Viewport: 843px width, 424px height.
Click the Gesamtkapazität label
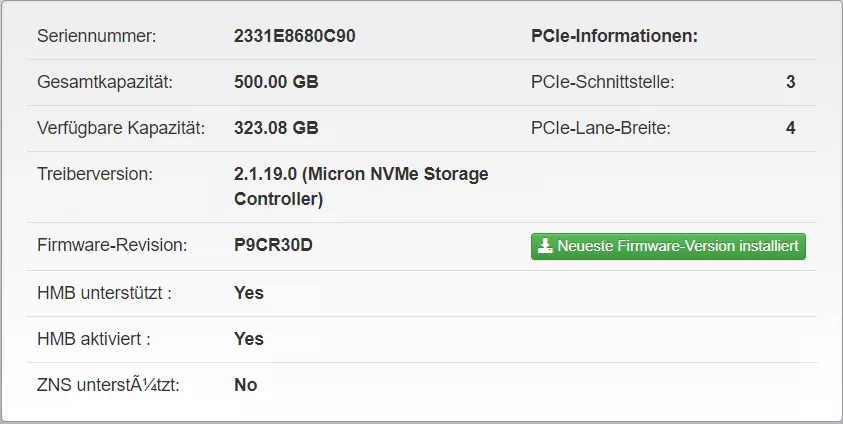[x=105, y=82]
